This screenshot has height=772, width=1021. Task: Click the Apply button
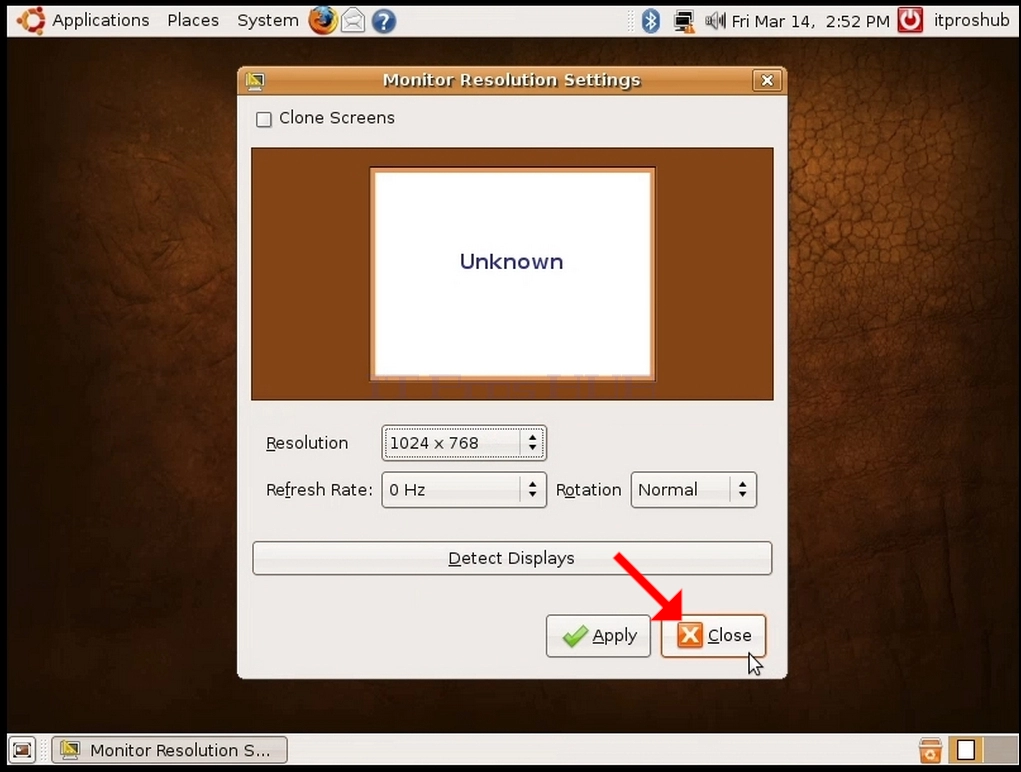[x=598, y=636]
